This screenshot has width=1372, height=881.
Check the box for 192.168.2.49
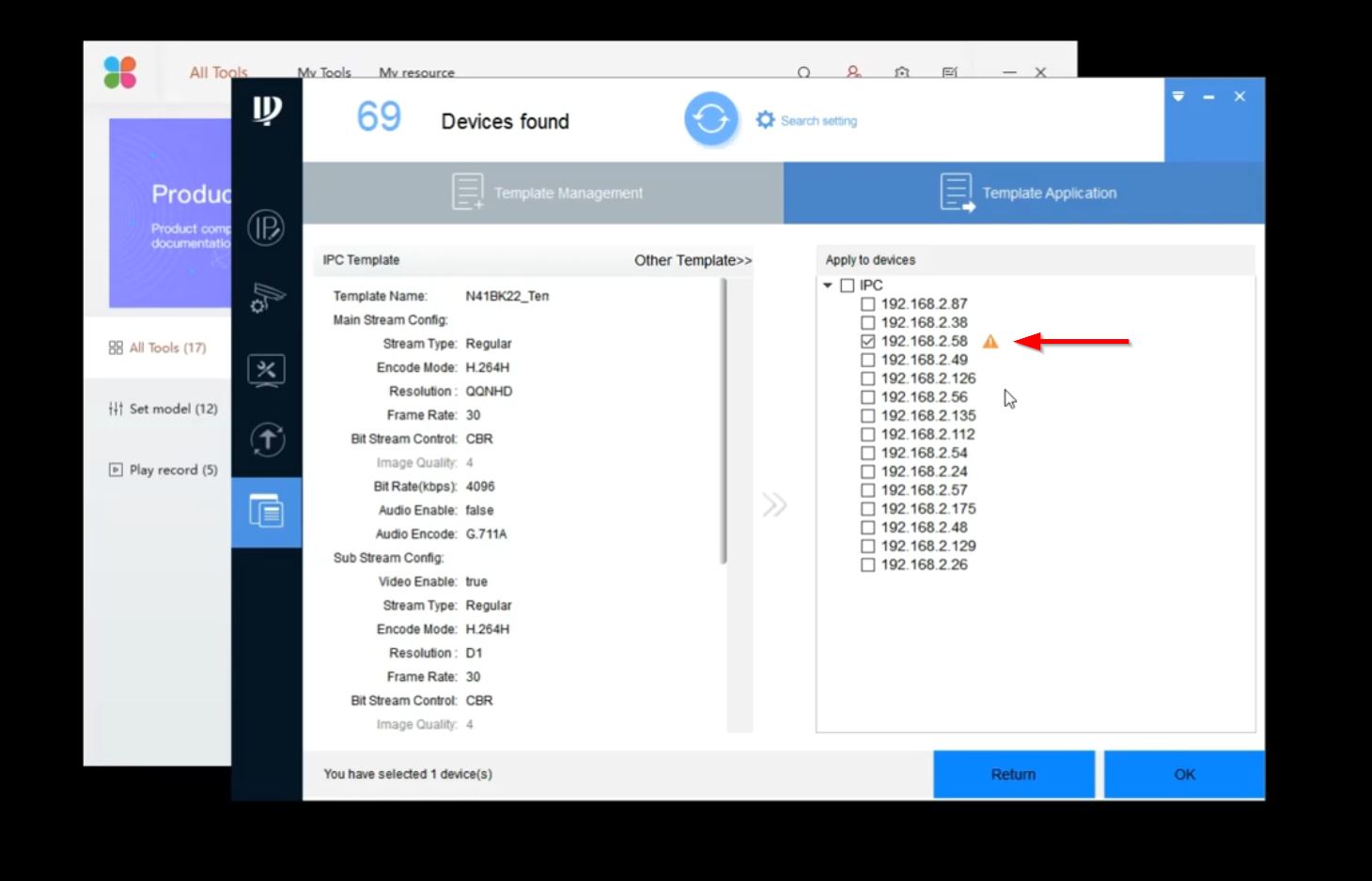click(x=867, y=360)
